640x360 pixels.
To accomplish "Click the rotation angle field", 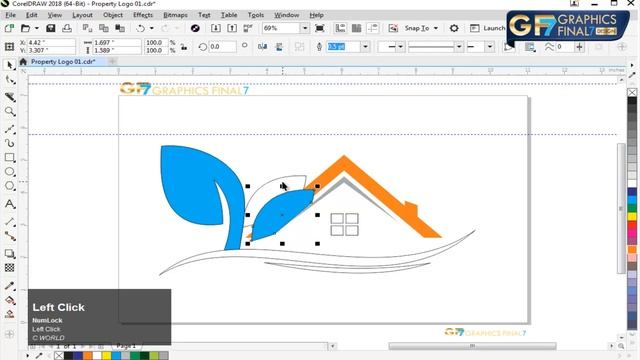I will (x=222, y=47).
